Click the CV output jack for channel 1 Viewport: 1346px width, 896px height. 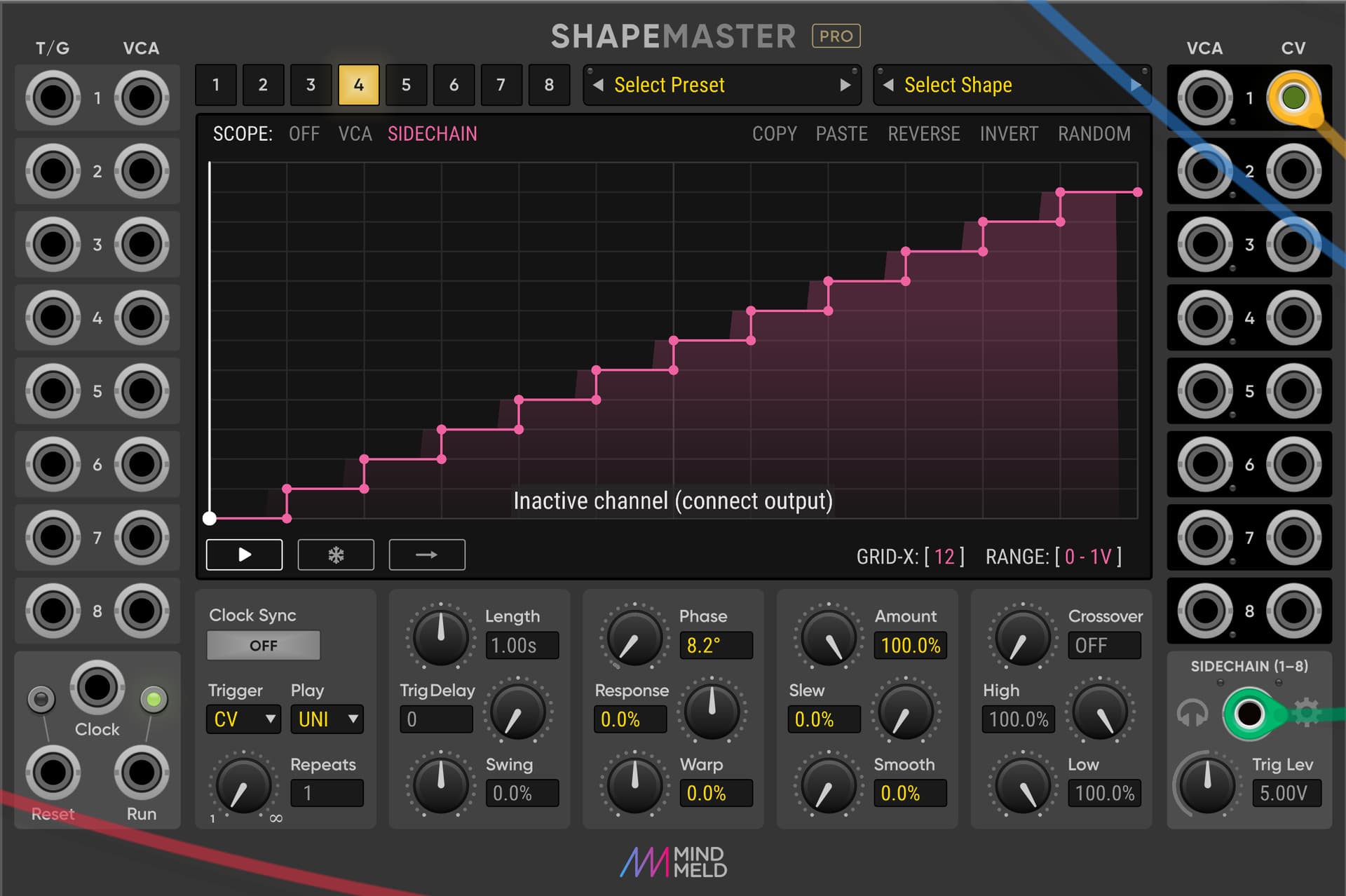click(x=1293, y=97)
